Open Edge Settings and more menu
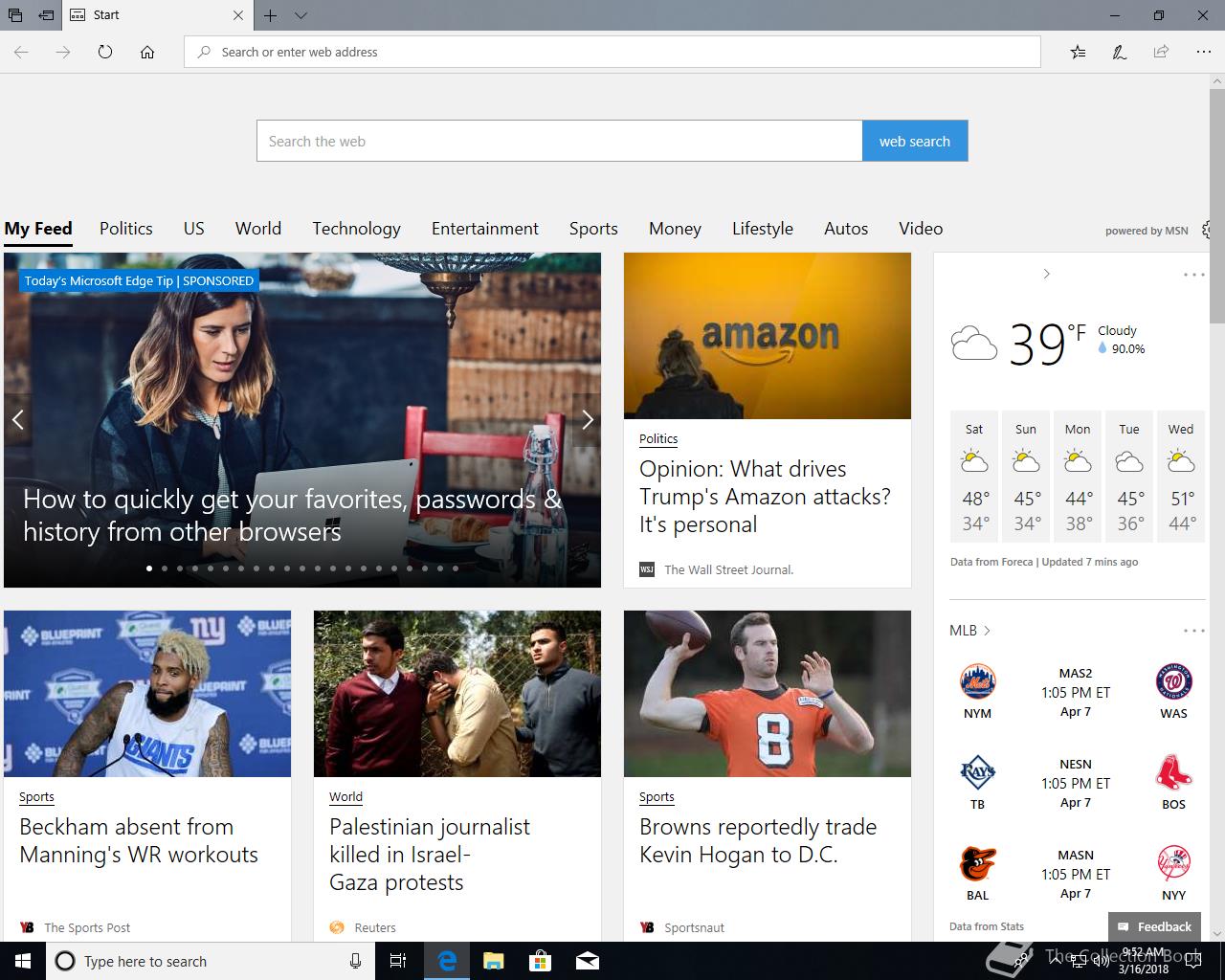Image resolution: width=1225 pixels, height=980 pixels. pyautogui.click(x=1204, y=52)
